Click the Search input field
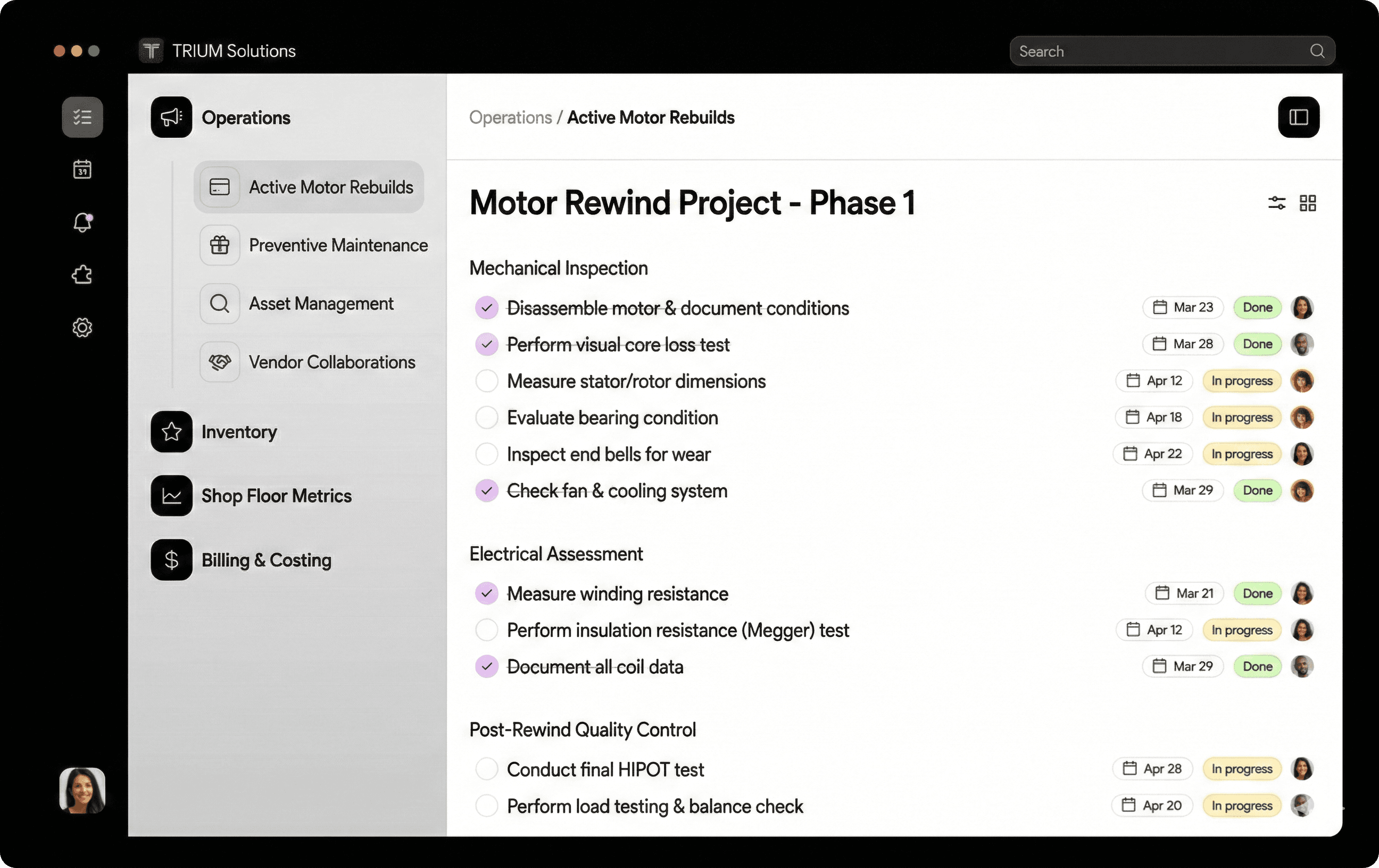Image resolution: width=1379 pixels, height=868 pixels. [x=1162, y=52]
